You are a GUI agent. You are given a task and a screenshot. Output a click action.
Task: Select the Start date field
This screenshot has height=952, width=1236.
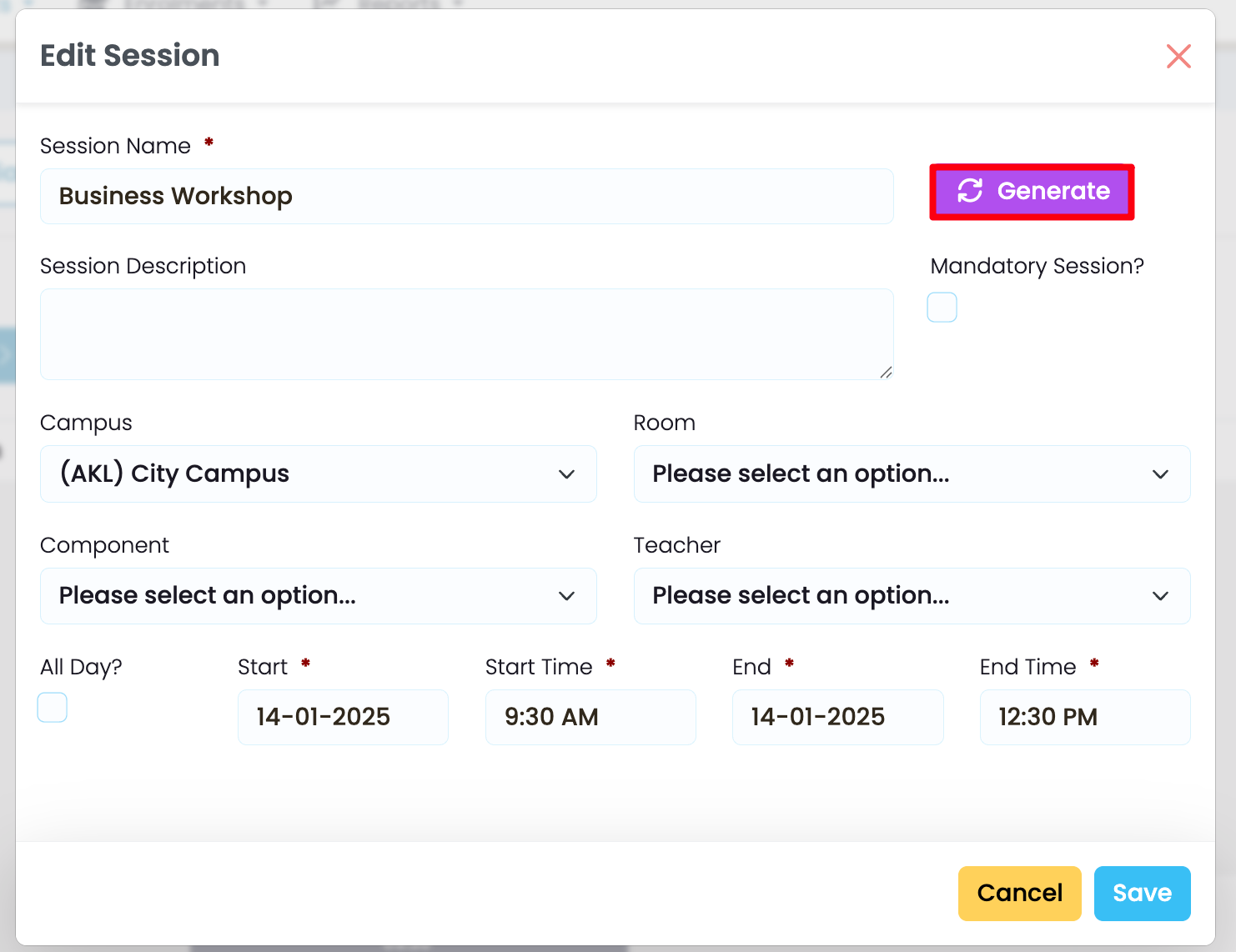pos(343,717)
